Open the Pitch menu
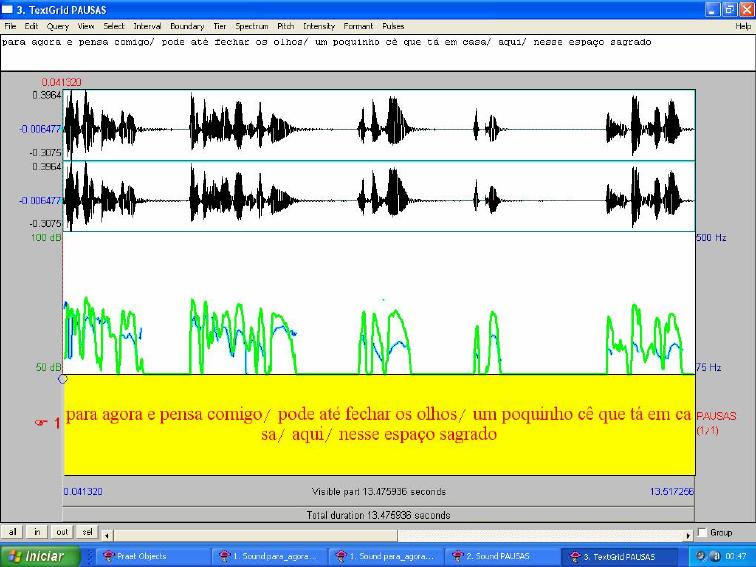The height and width of the screenshot is (567, 756). point(285,26)
